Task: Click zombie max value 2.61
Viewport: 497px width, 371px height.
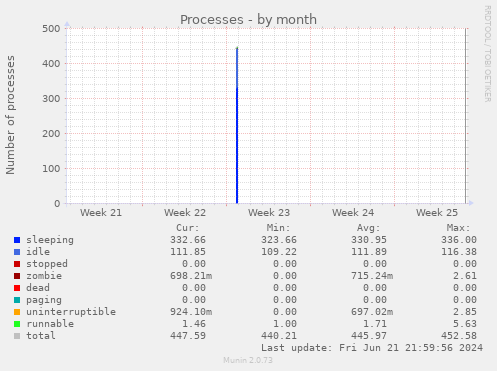Action: coord(465,276)
